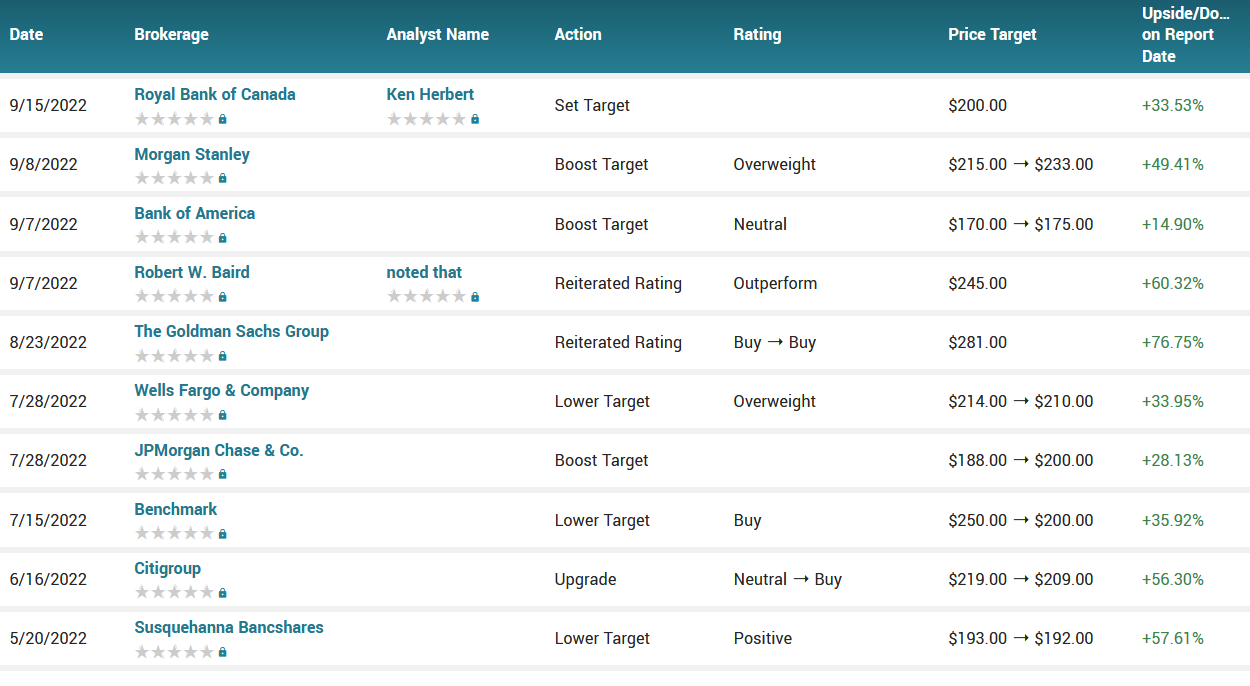Select price target '$250.00 → $200.00'
Screen dimensions: 1250x686
coord(1020,520)
